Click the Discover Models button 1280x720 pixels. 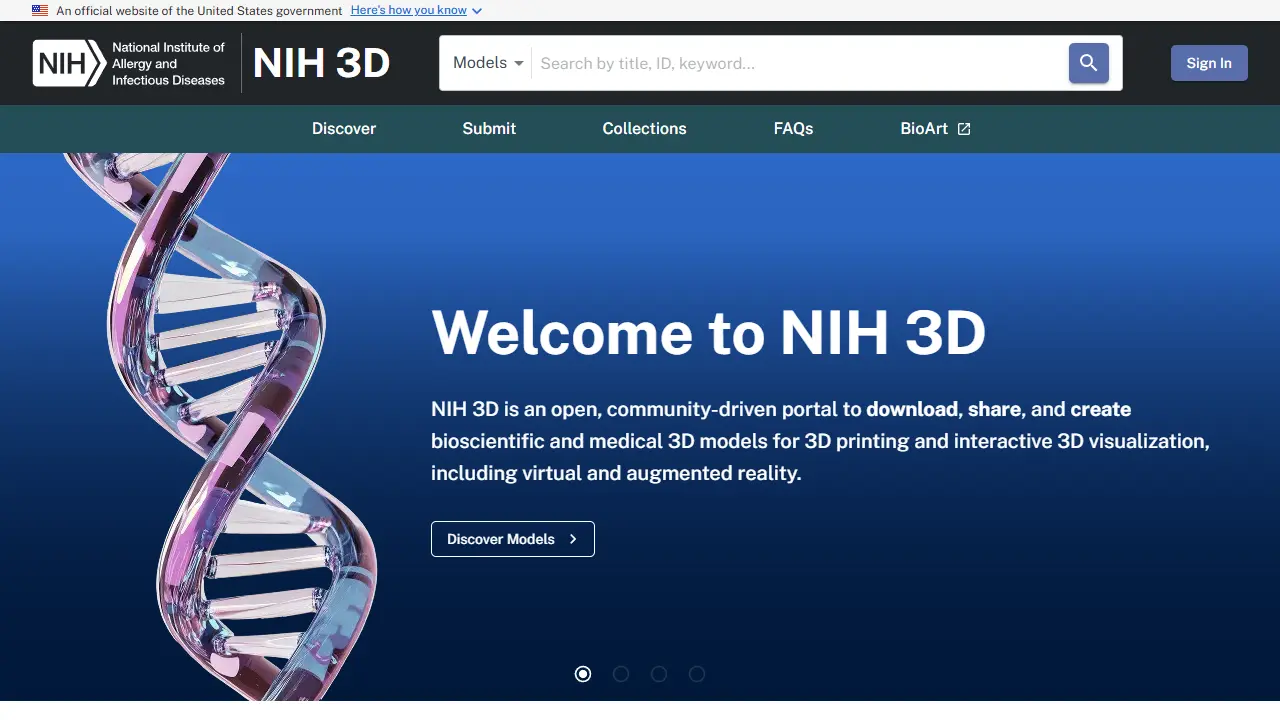(x=512, y=539)
